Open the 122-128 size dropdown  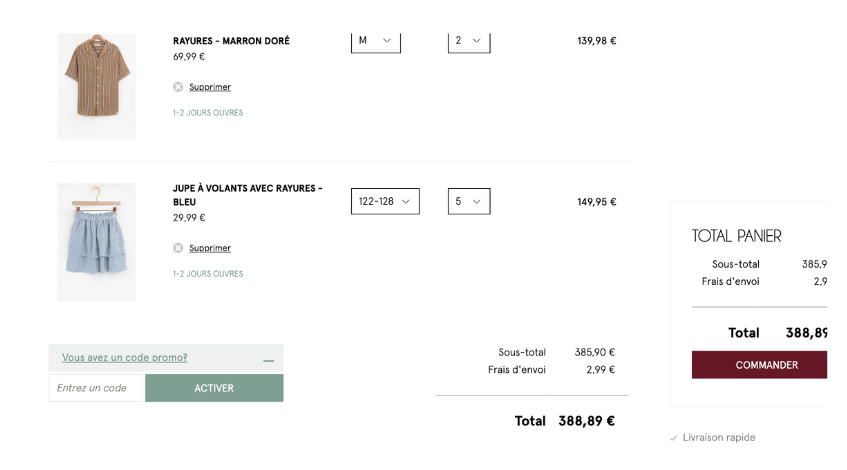[x=385, y=201]
